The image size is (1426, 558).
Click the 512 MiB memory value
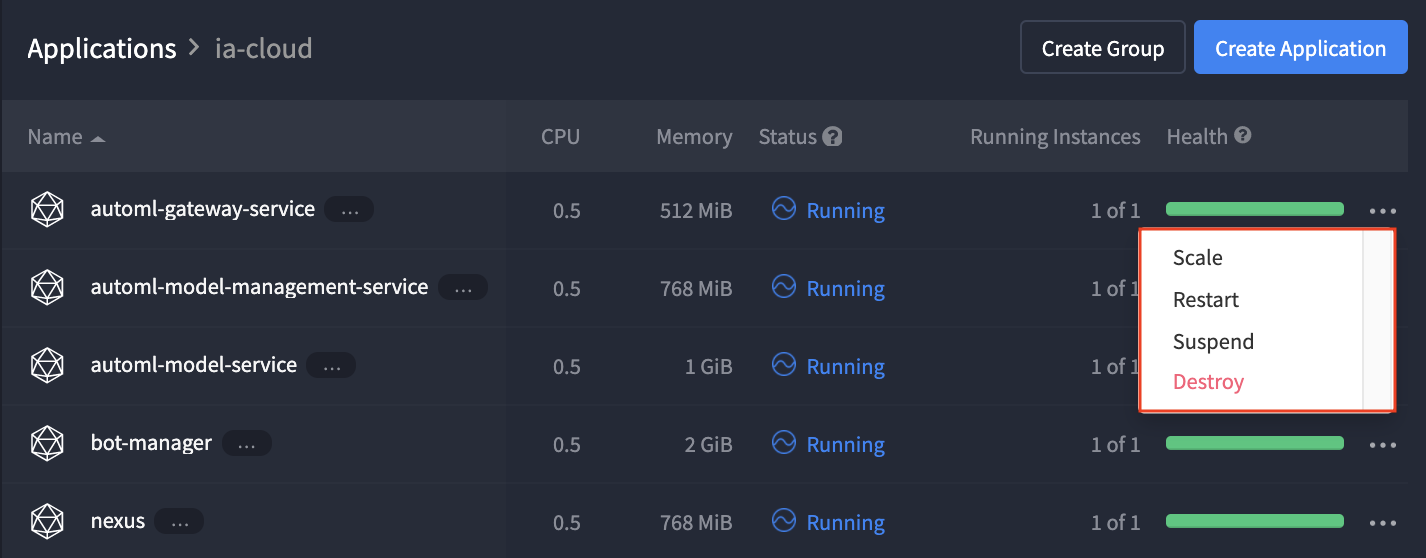(x=696, y=211)
